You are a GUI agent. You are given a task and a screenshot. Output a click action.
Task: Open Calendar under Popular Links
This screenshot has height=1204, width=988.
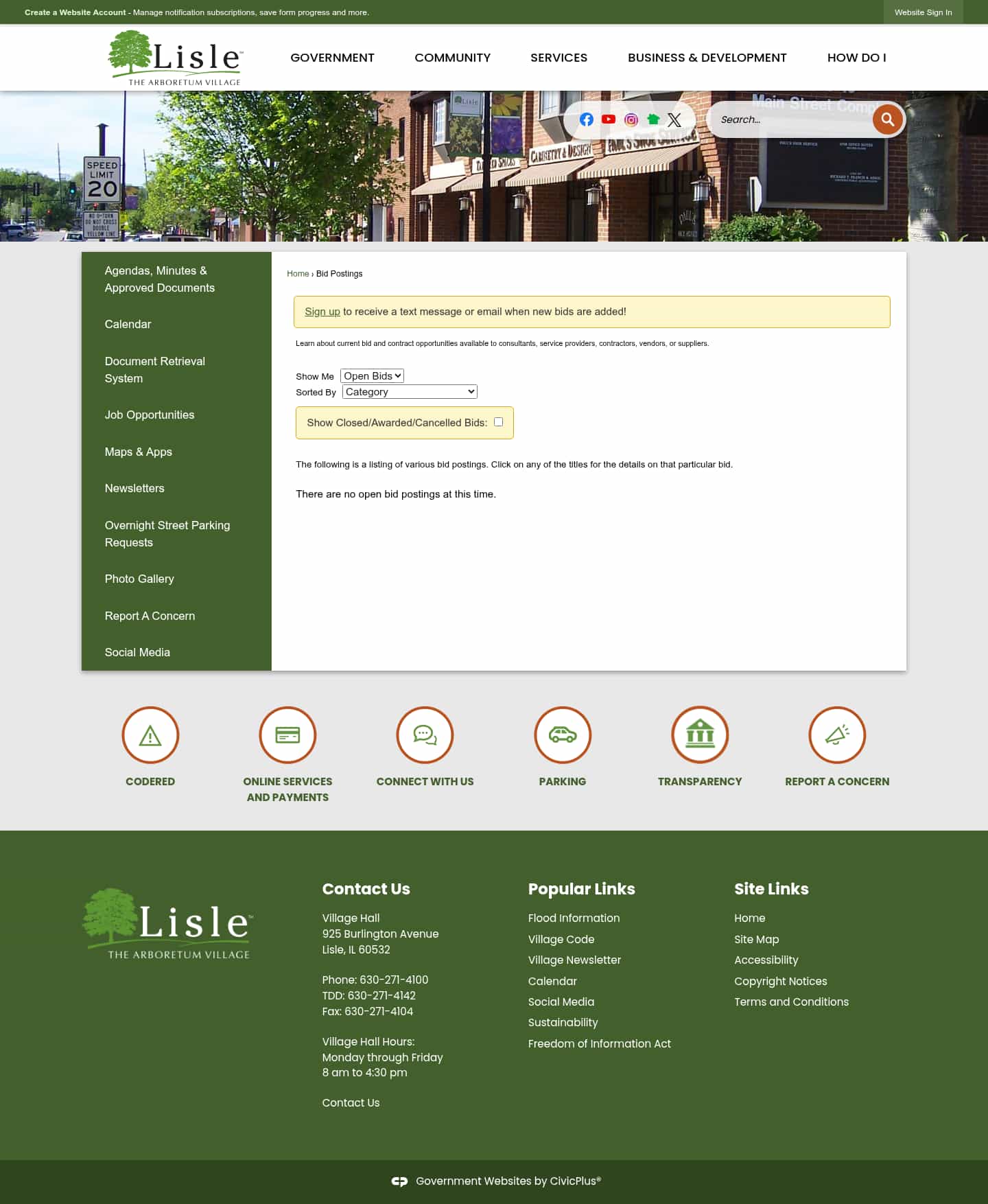point(552,981)
